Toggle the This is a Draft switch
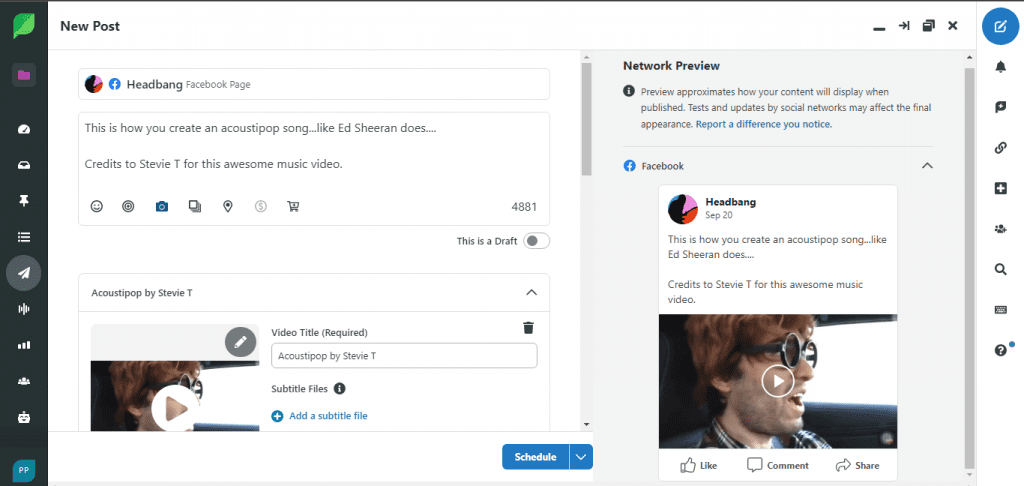The height and width of the screenshot is (486, 1024). 537,241
